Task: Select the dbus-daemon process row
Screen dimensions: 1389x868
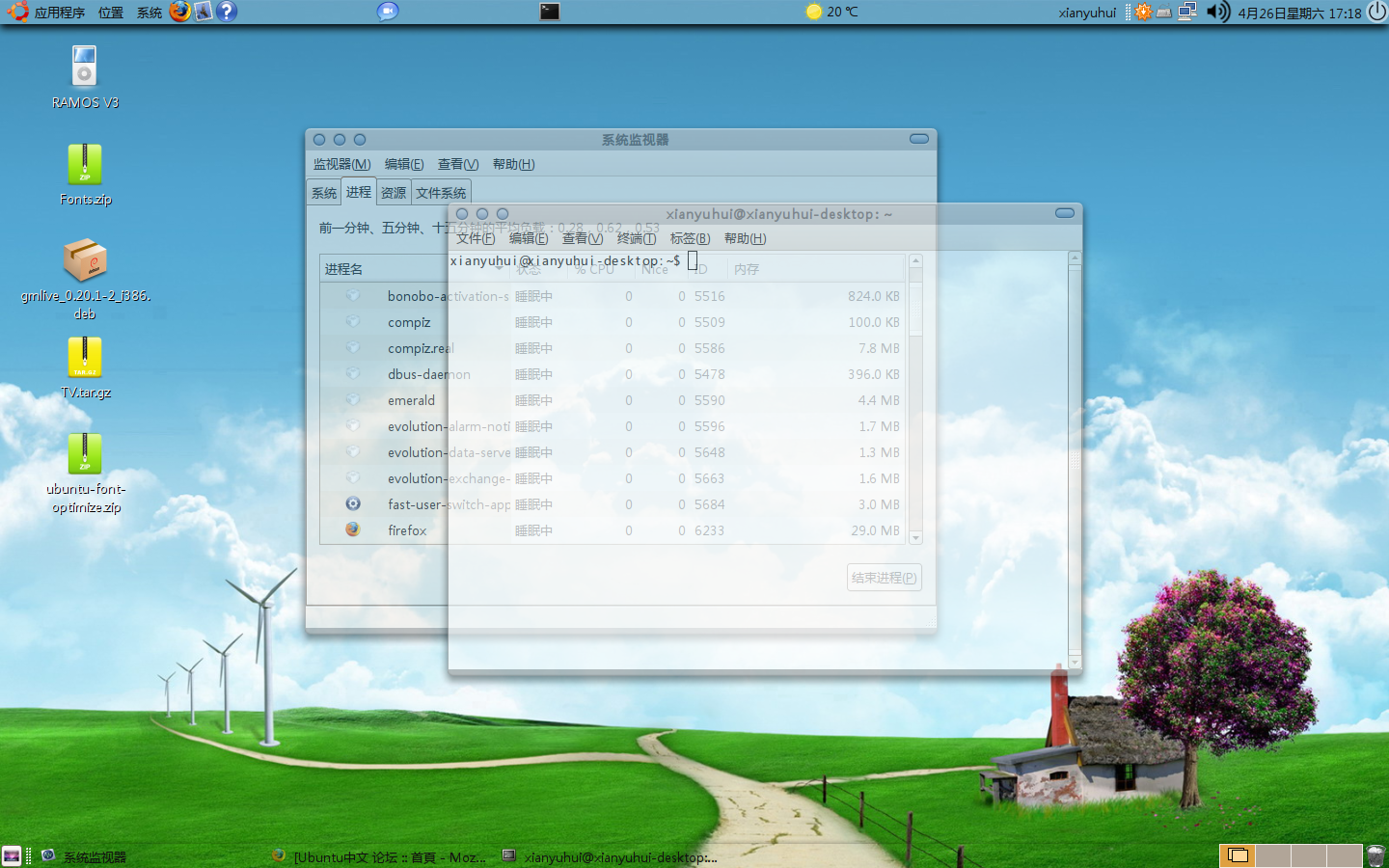Action: click(x=613, y=374)
